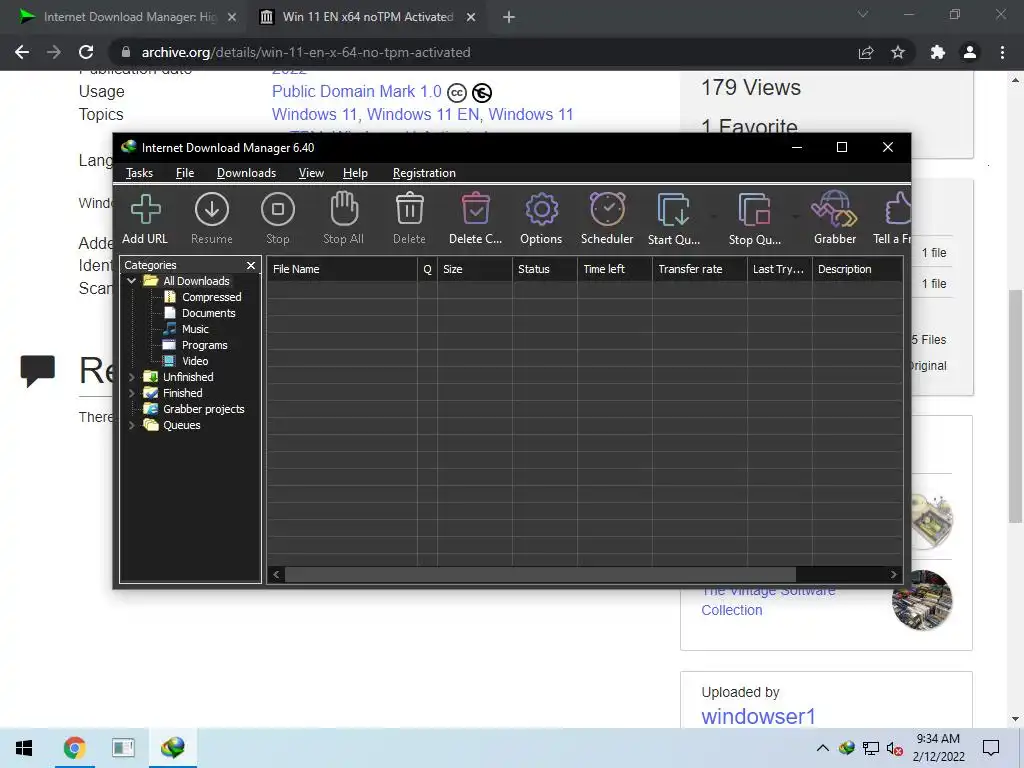Click the Chrome address bar URL

[306, 52]
